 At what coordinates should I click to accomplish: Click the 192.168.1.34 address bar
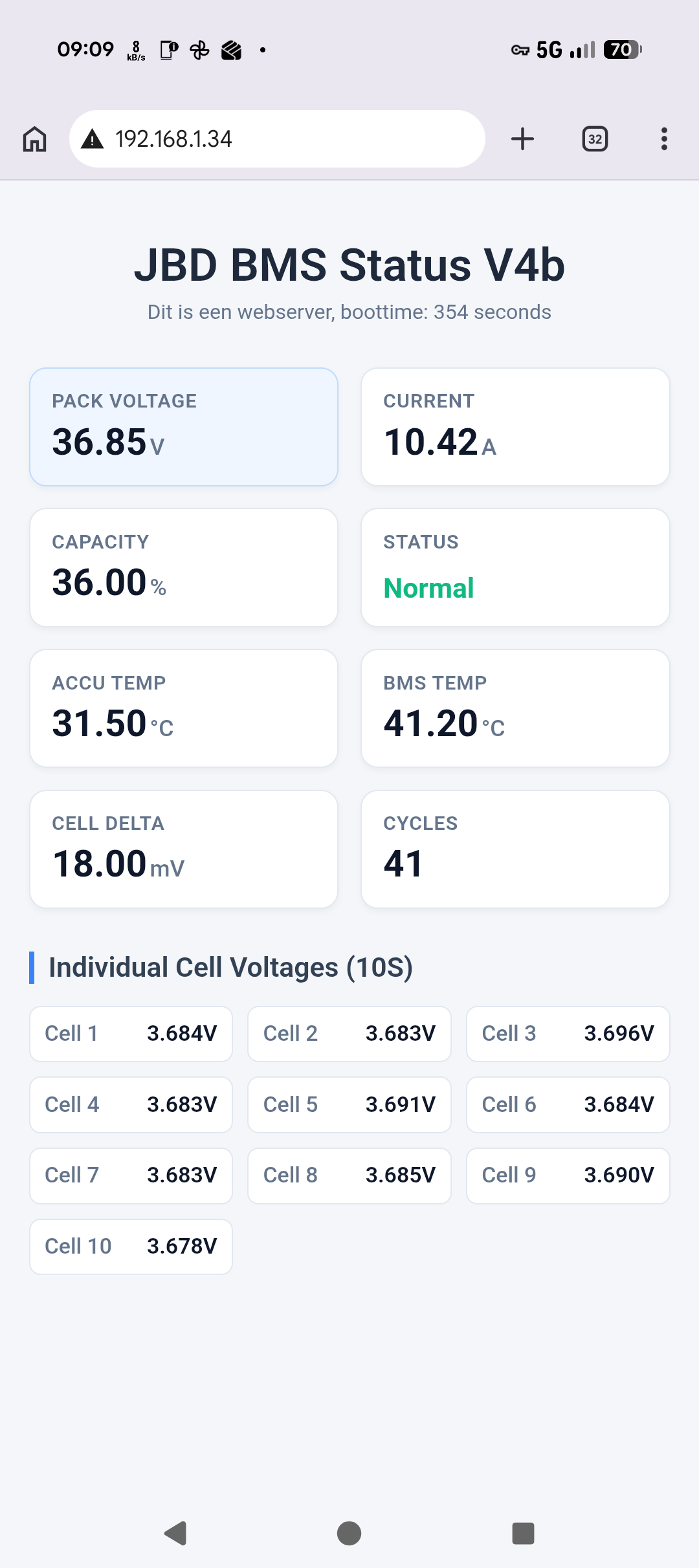tap(277, 139)
